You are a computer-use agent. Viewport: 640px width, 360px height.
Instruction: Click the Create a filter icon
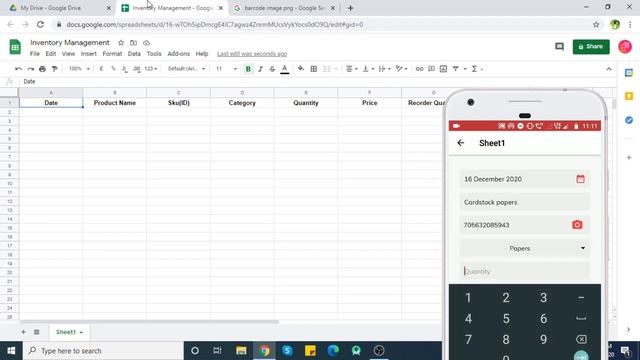coord(456,69)
